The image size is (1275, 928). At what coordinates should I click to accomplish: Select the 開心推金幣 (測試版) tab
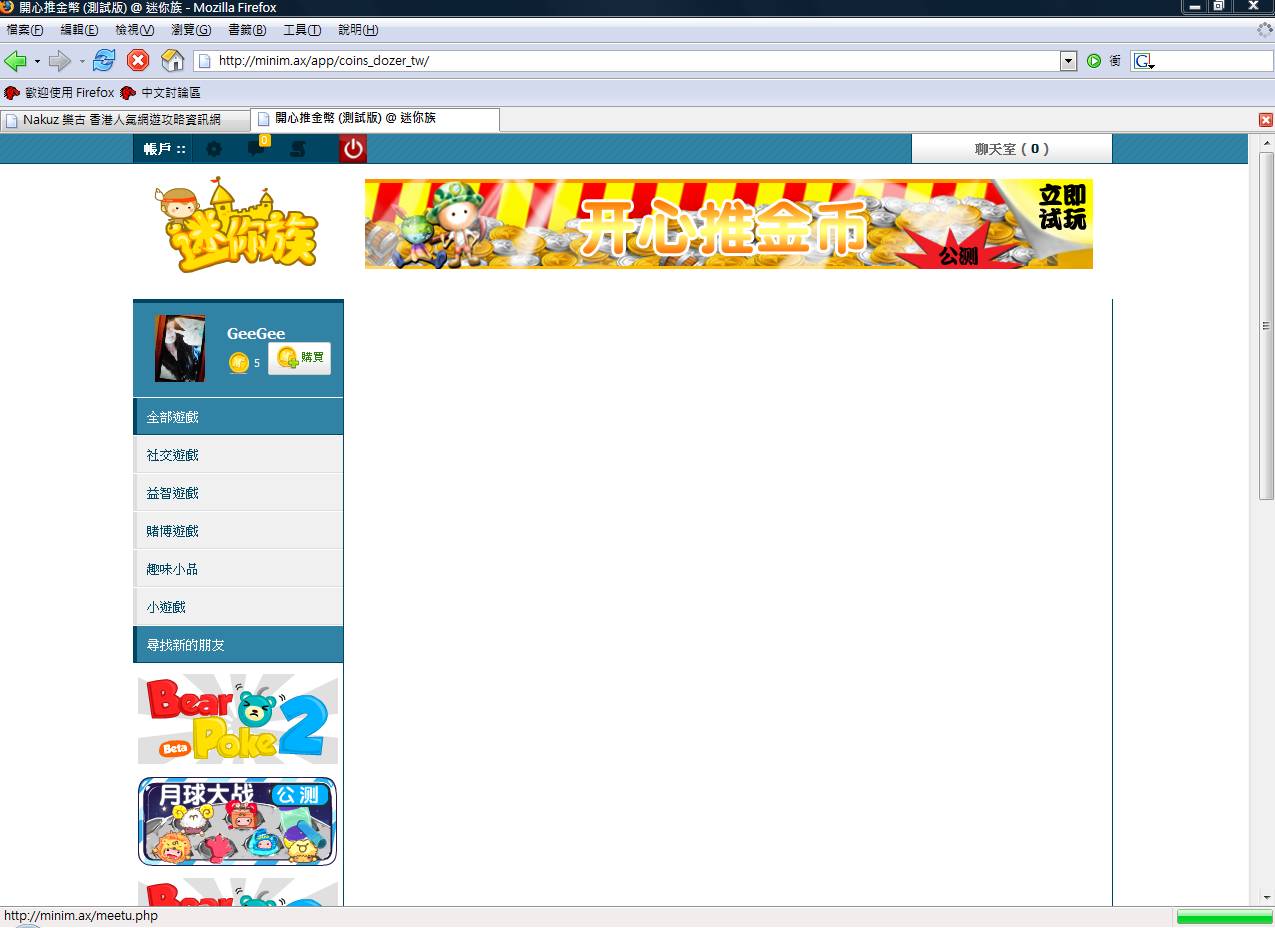click(375, 119)
